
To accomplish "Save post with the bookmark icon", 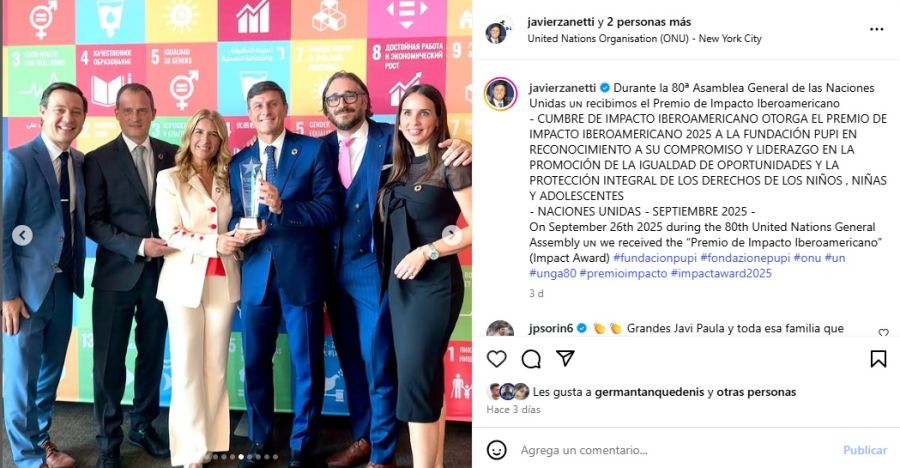I will (878, 359).
